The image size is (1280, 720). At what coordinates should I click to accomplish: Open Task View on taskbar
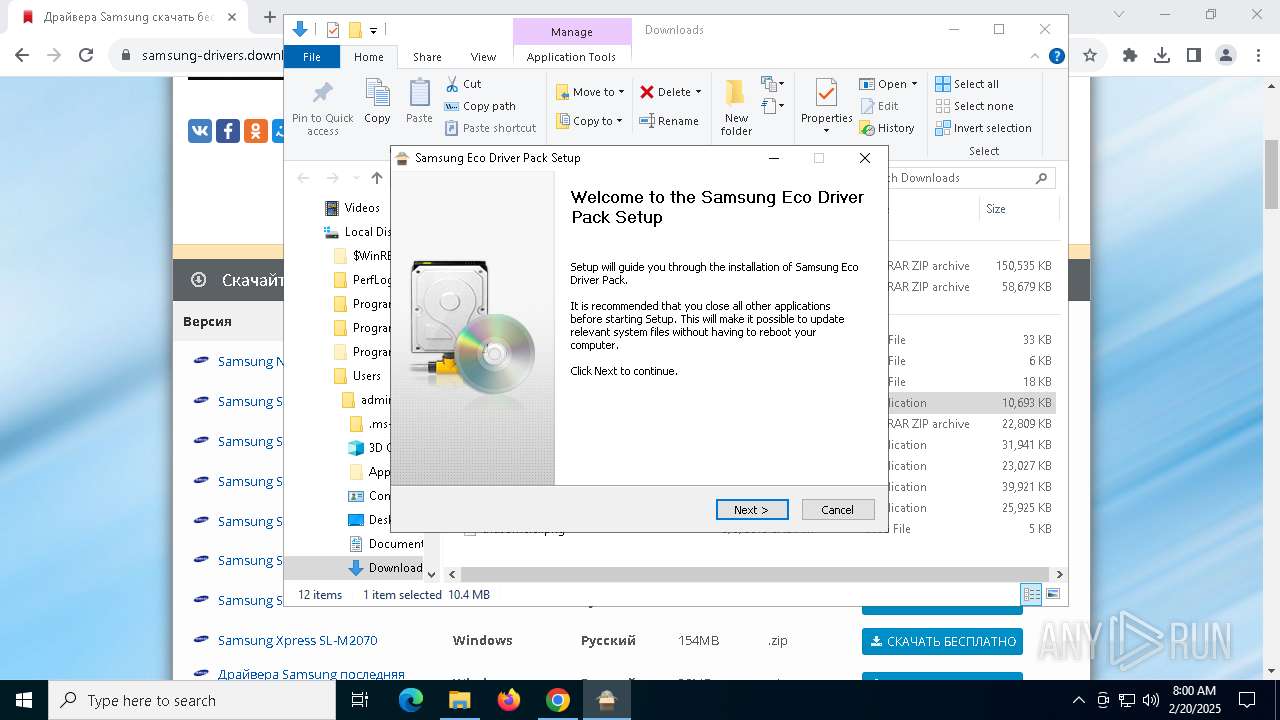click(361, 700)
